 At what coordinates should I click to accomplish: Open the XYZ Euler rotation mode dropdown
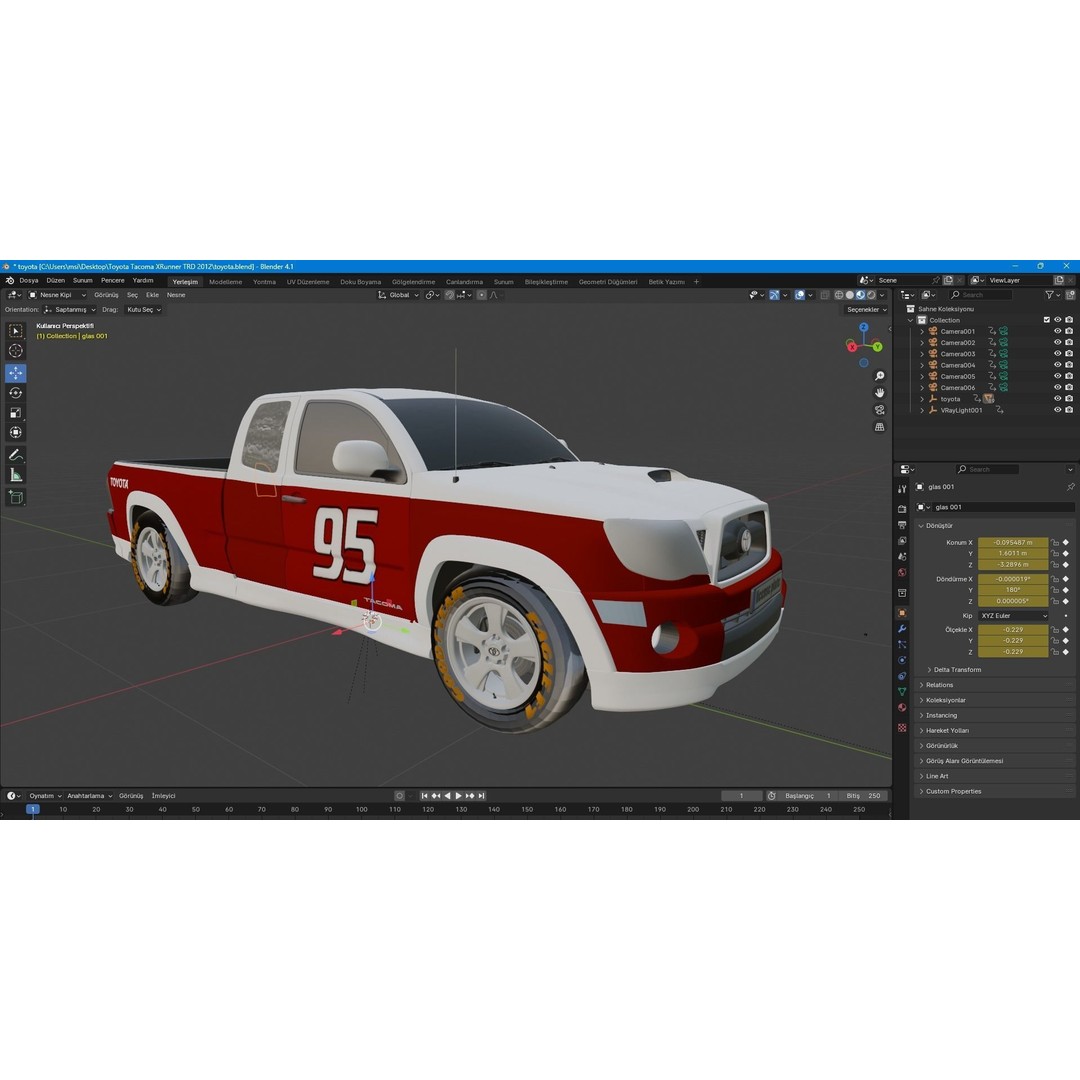coord(1013,616)
